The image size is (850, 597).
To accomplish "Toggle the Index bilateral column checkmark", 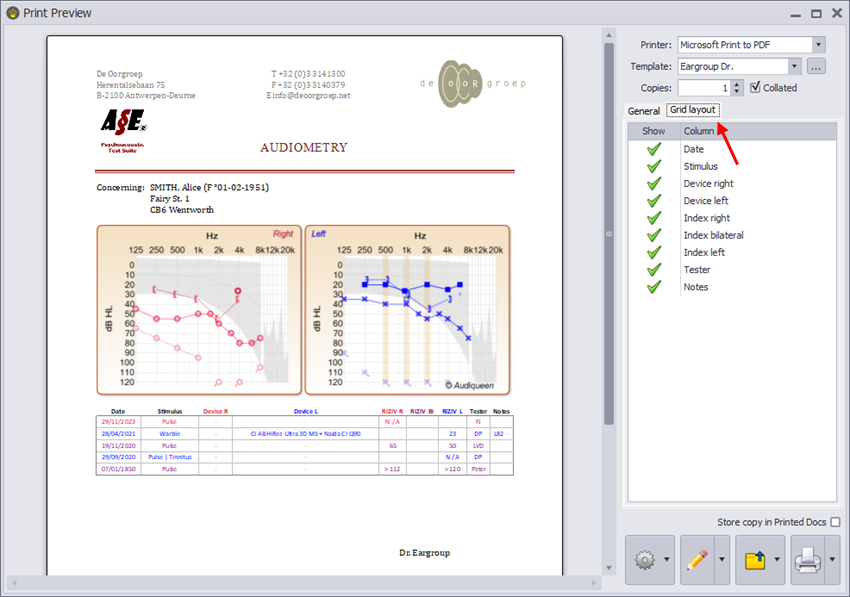I will pyautogui.click(x=654, y=235).
